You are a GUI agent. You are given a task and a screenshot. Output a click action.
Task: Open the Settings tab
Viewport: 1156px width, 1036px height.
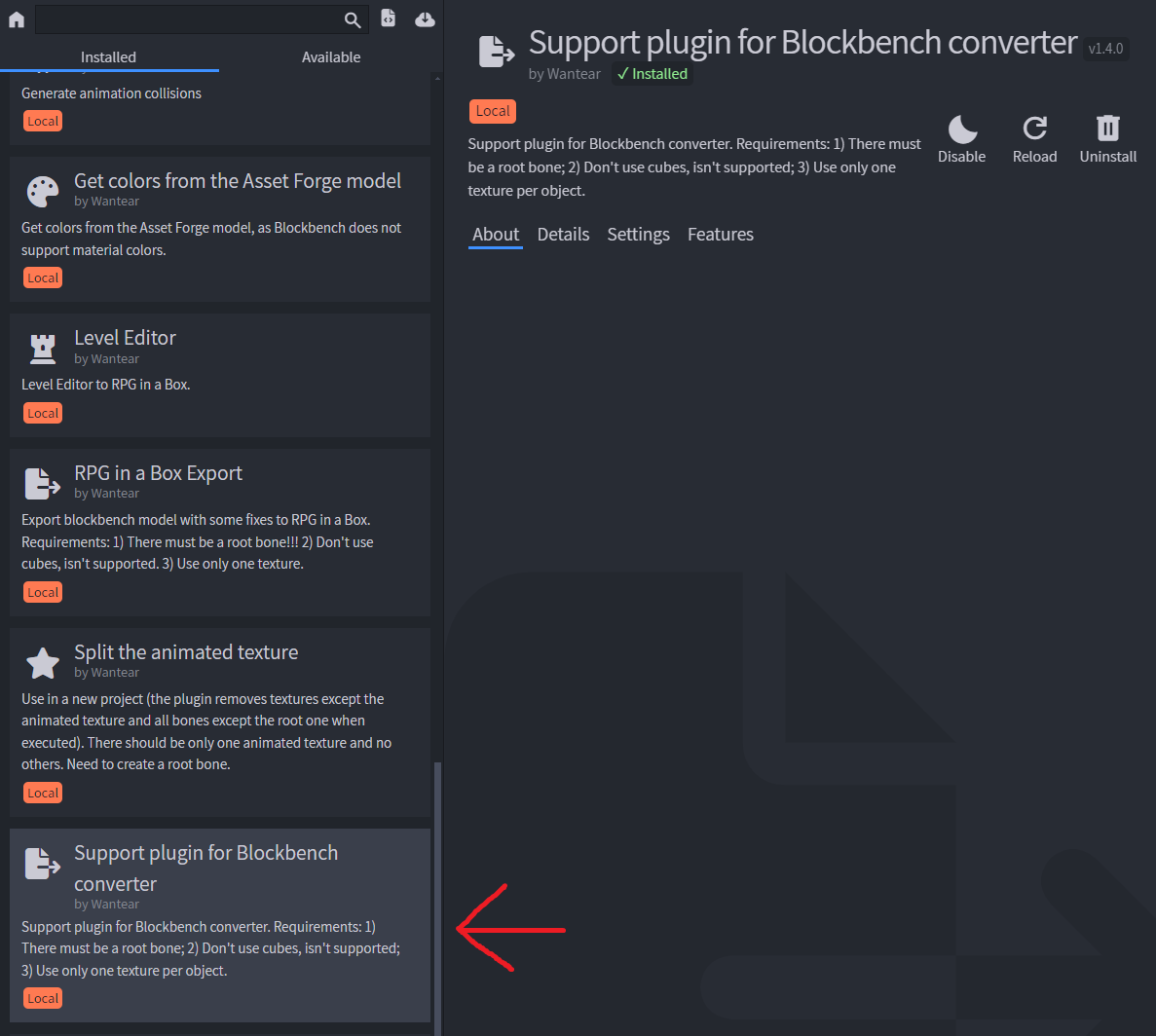[639, 235]
